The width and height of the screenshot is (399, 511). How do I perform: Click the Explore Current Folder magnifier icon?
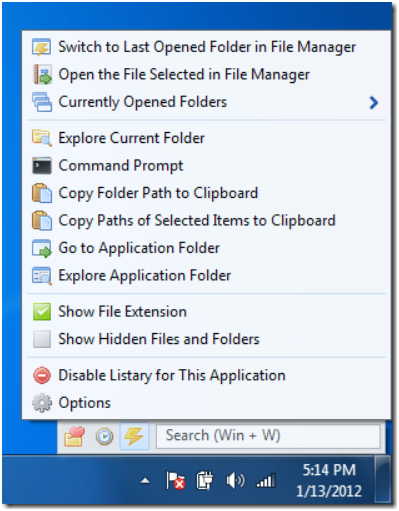coord(42,138)
